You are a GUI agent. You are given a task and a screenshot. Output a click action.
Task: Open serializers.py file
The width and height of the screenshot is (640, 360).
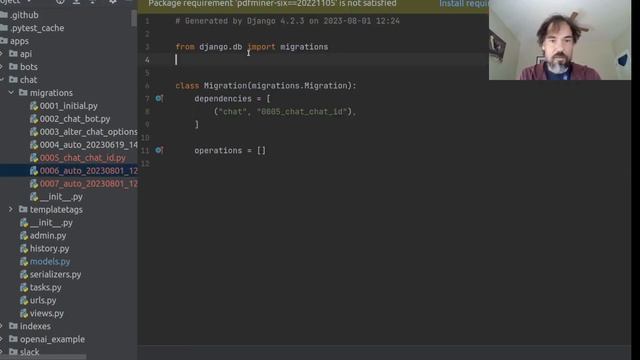coord(55,275)
